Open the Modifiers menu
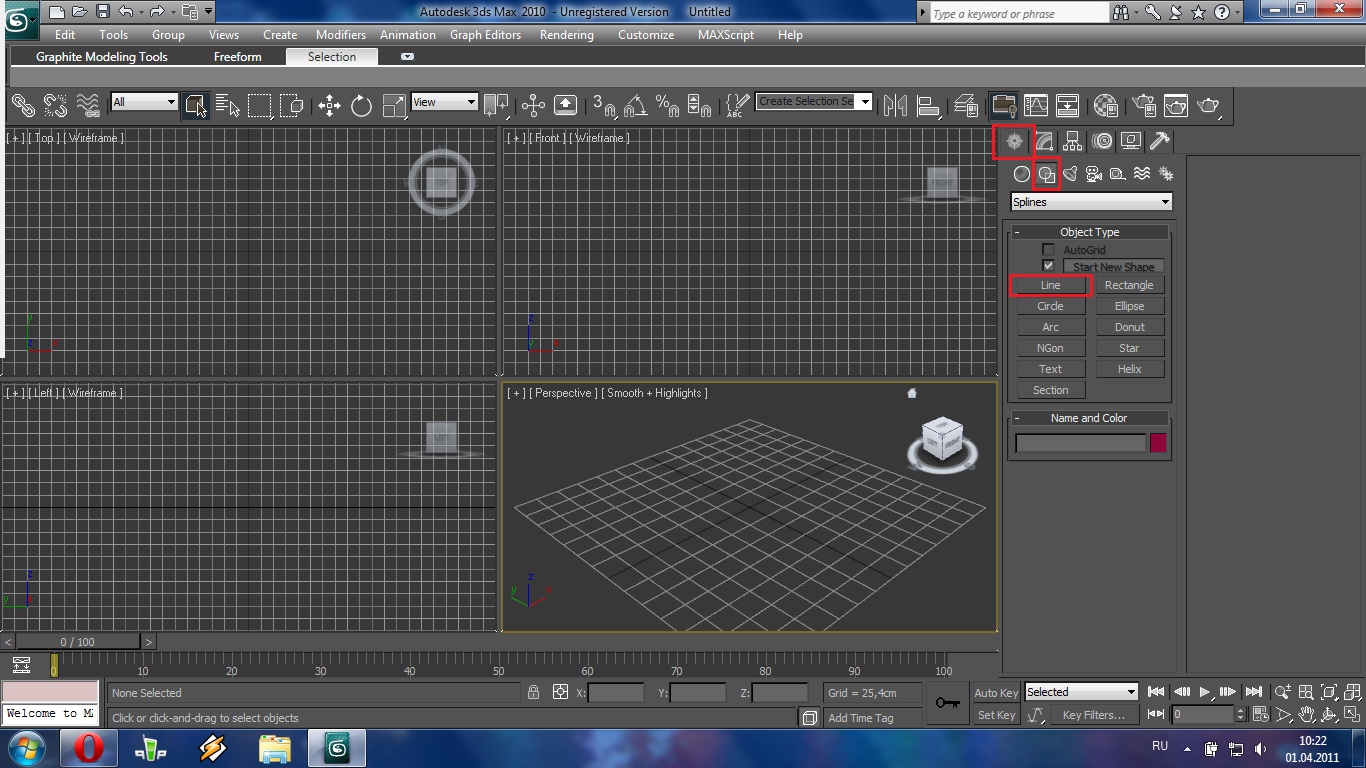 [340, 35]
